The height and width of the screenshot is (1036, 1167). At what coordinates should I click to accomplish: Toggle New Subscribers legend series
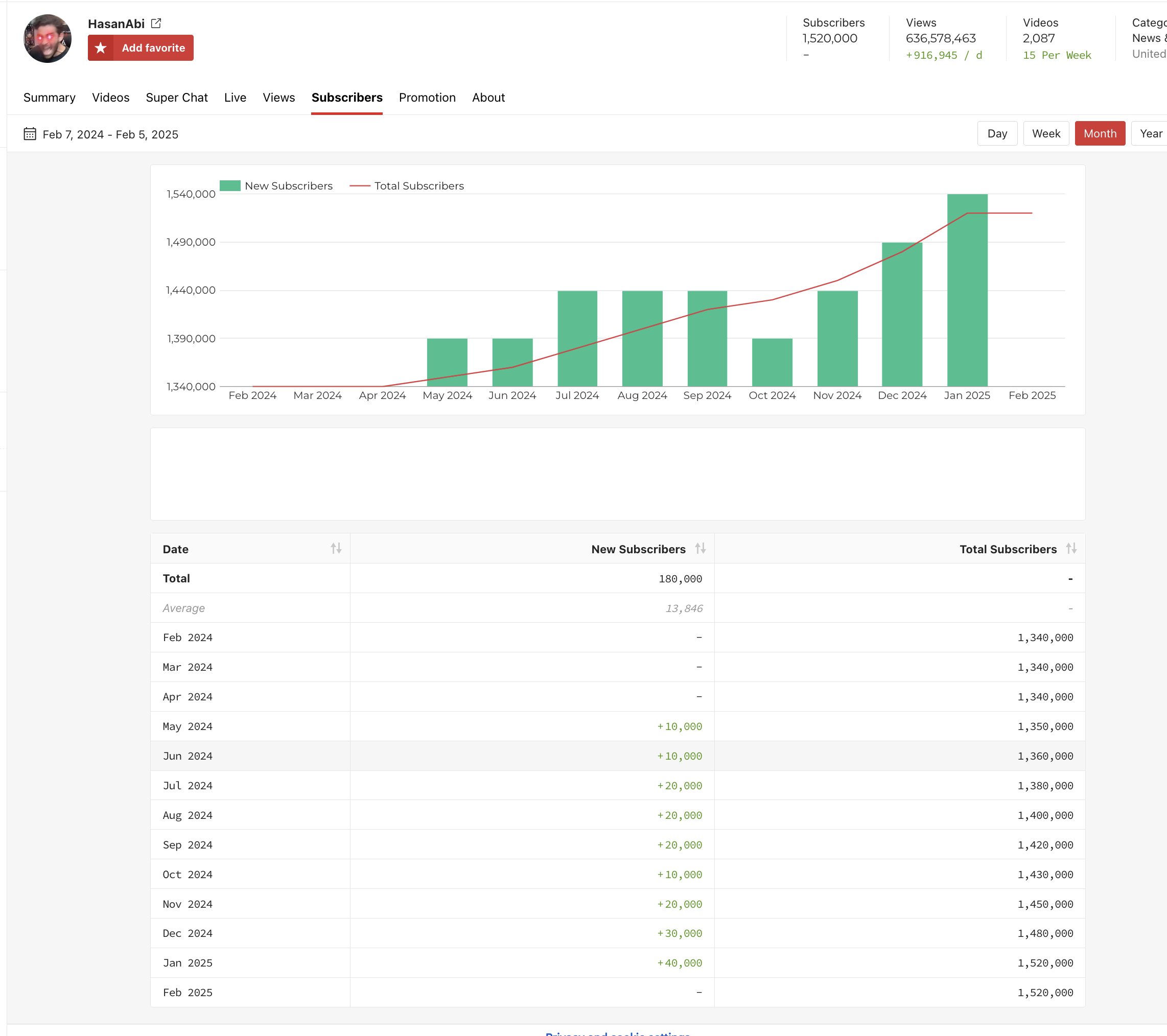276,186
